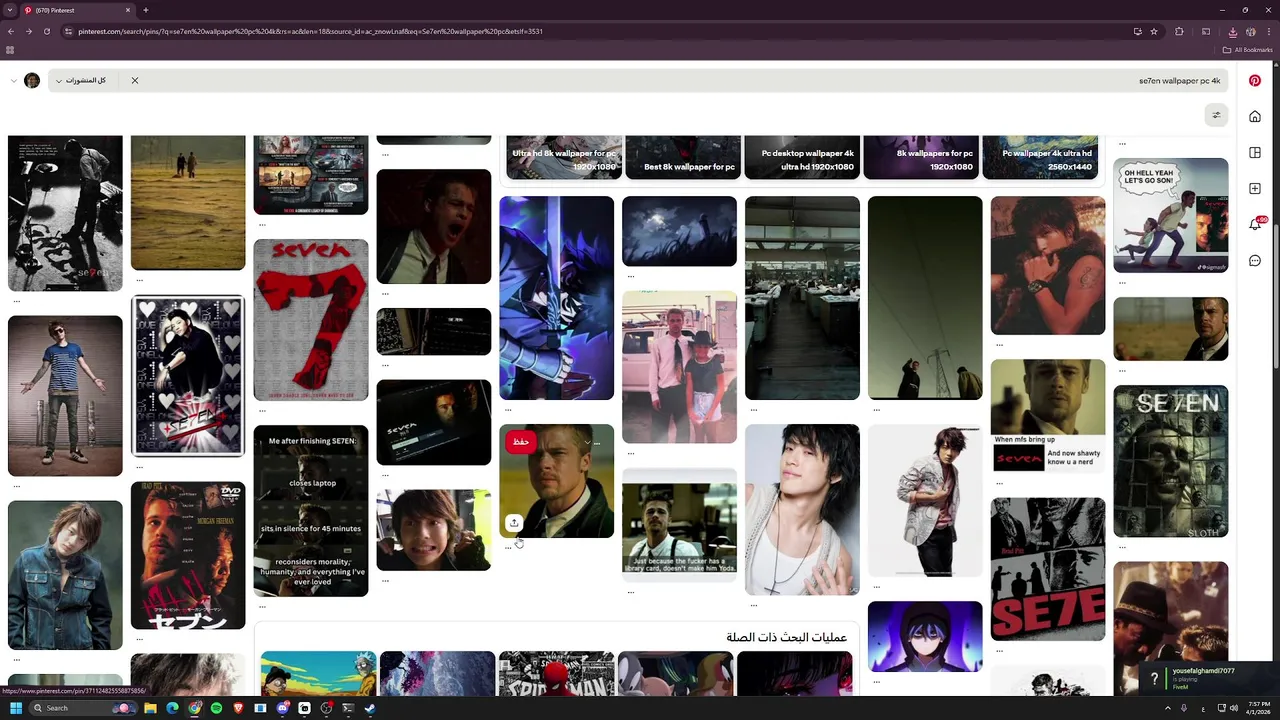Open Spotify from taskbar

point(216,708)
